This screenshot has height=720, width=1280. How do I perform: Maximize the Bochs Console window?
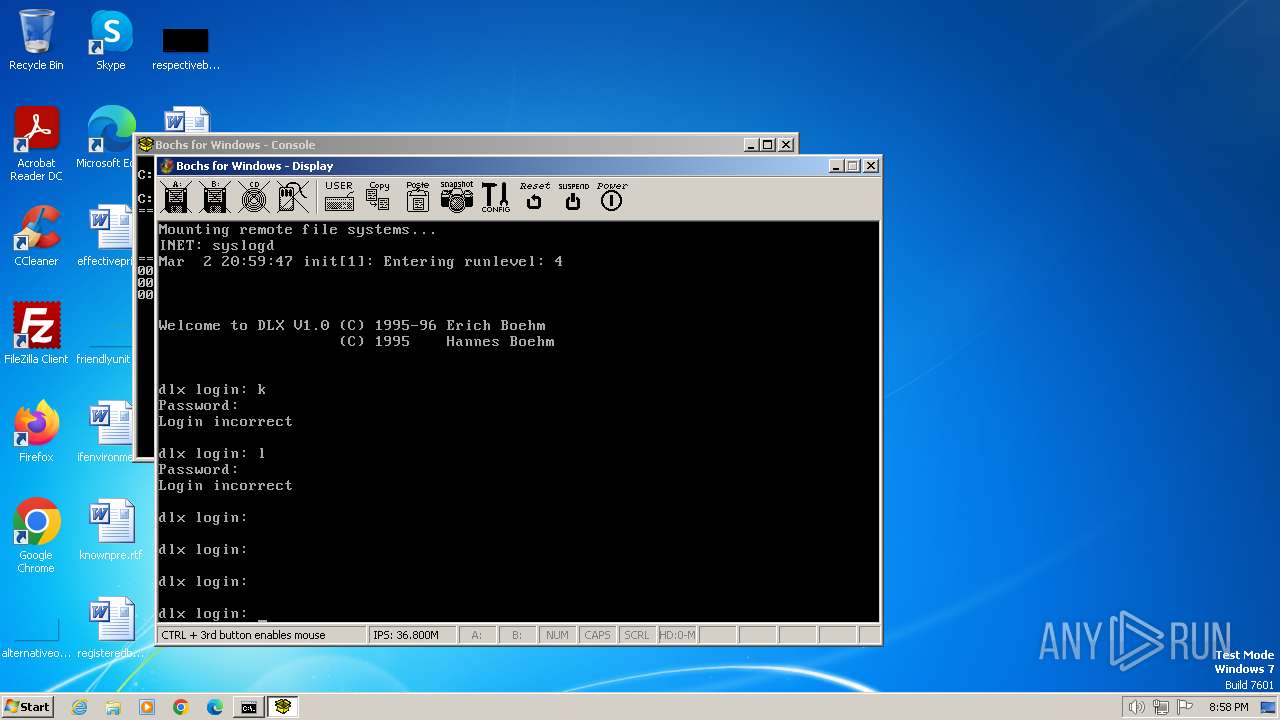768,145
